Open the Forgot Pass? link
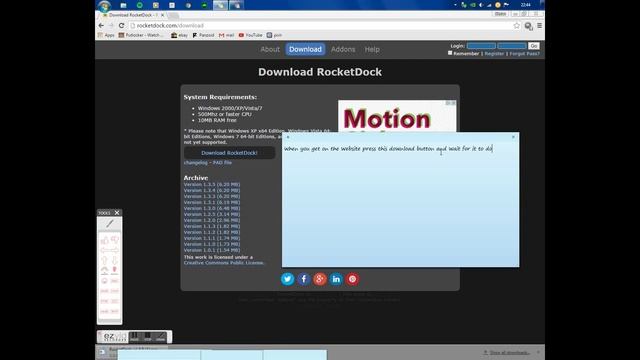 [524, 53]
